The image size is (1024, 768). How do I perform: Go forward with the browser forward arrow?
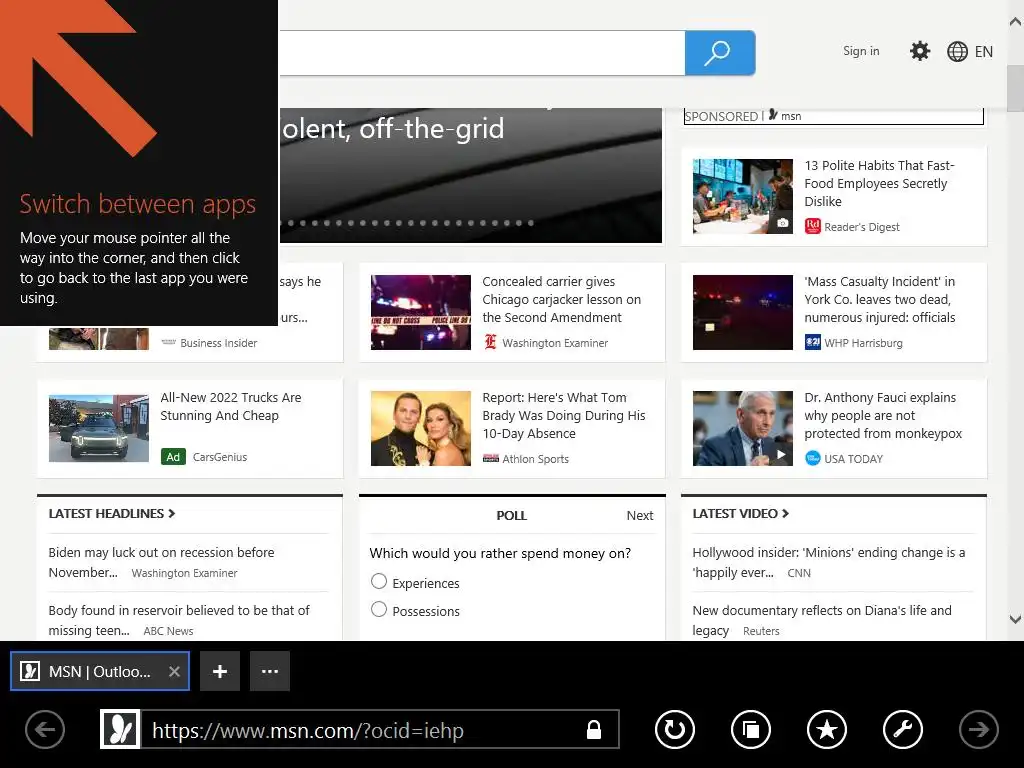point(978,729)
